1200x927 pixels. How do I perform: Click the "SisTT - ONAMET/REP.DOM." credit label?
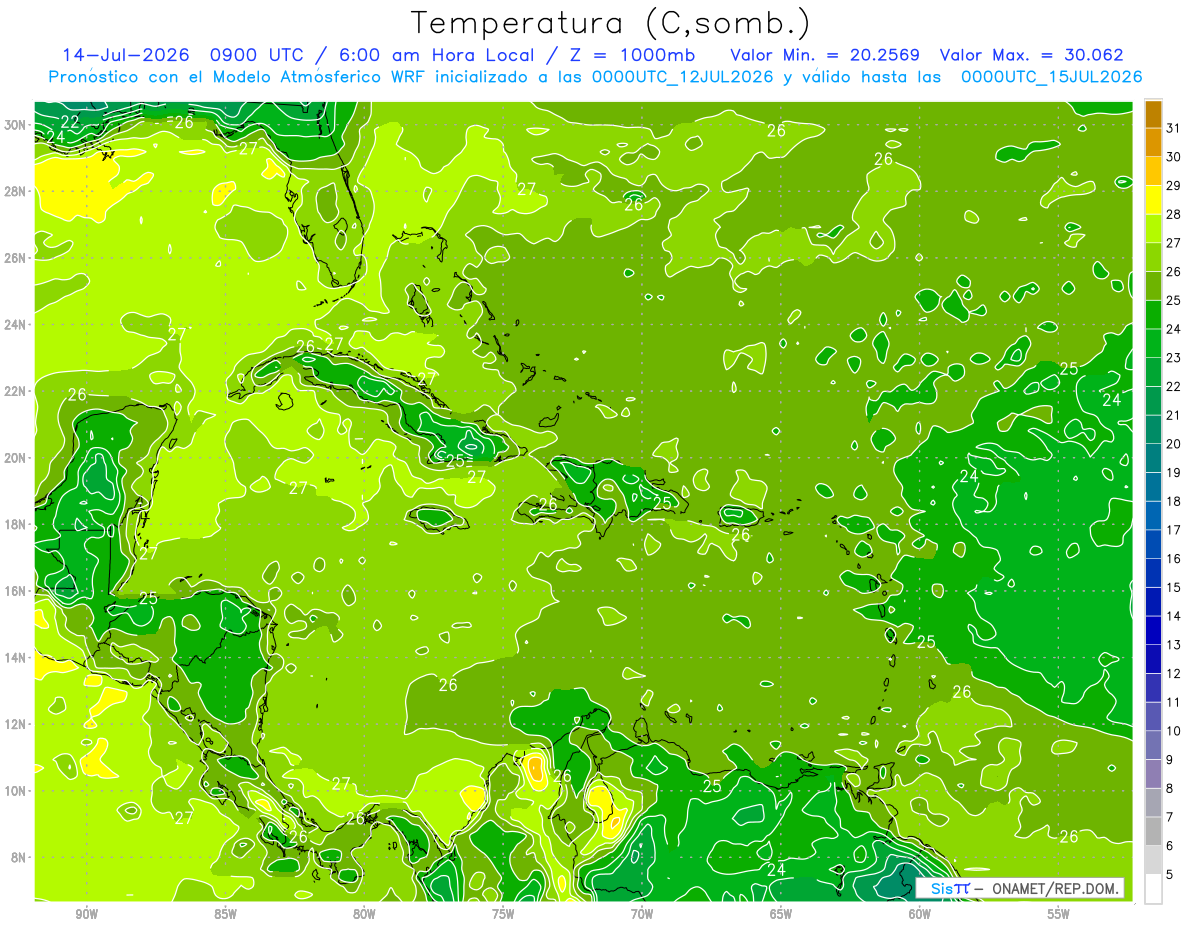click(1020, 888)
